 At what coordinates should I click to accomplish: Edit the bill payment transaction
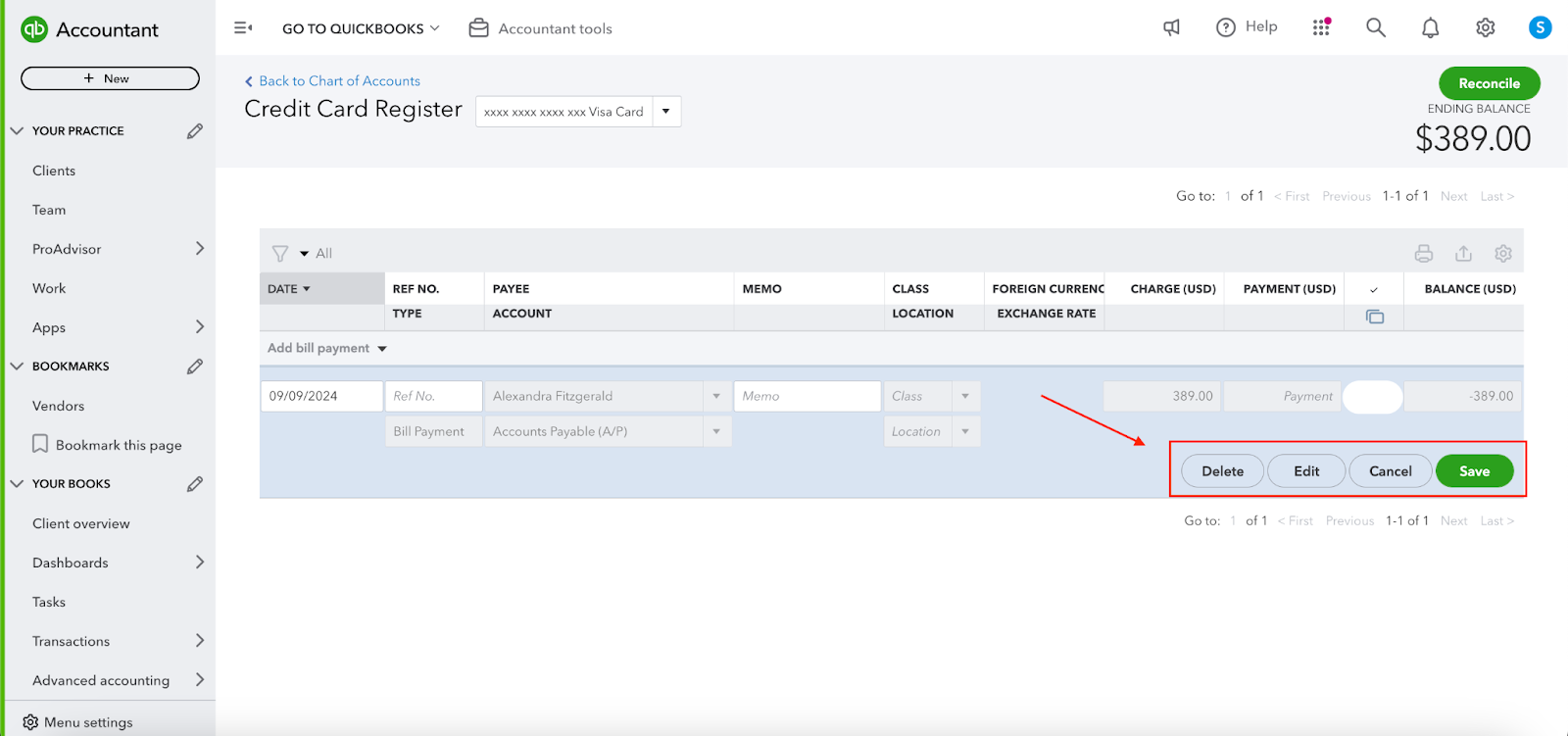point(1306,471)
